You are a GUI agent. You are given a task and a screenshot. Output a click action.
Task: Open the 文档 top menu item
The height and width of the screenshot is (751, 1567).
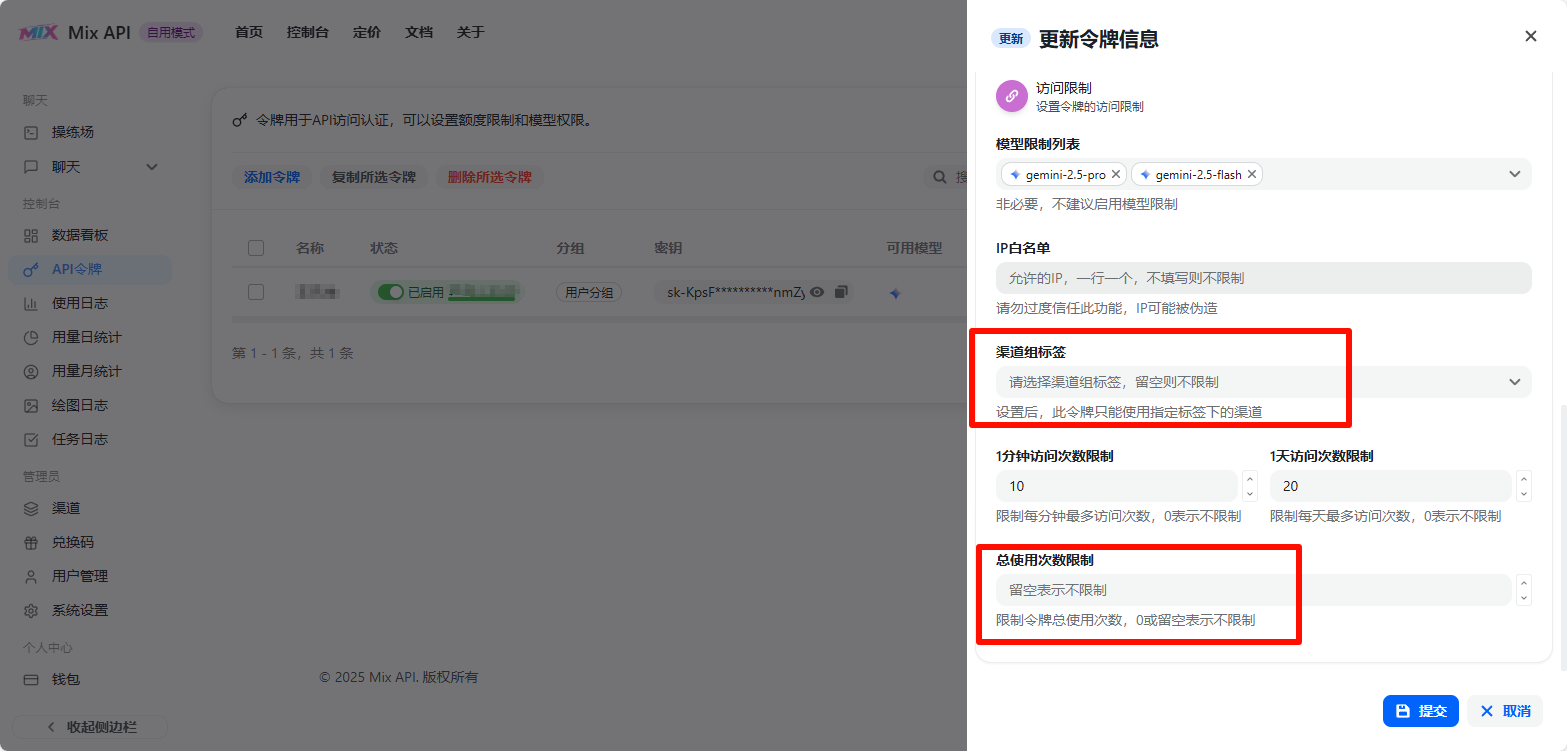[x=419, y=32]
